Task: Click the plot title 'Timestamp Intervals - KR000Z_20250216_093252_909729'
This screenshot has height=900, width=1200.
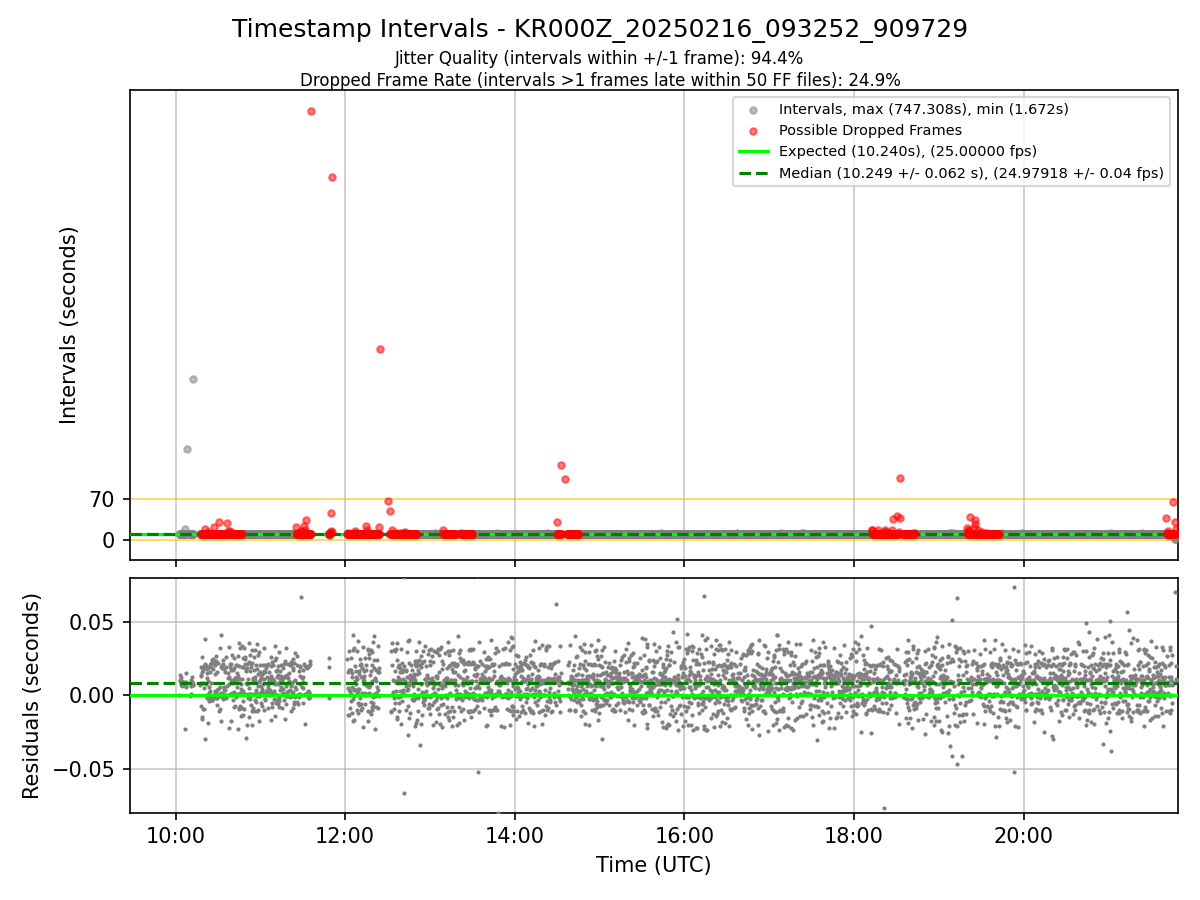Action: coord(600,29)
